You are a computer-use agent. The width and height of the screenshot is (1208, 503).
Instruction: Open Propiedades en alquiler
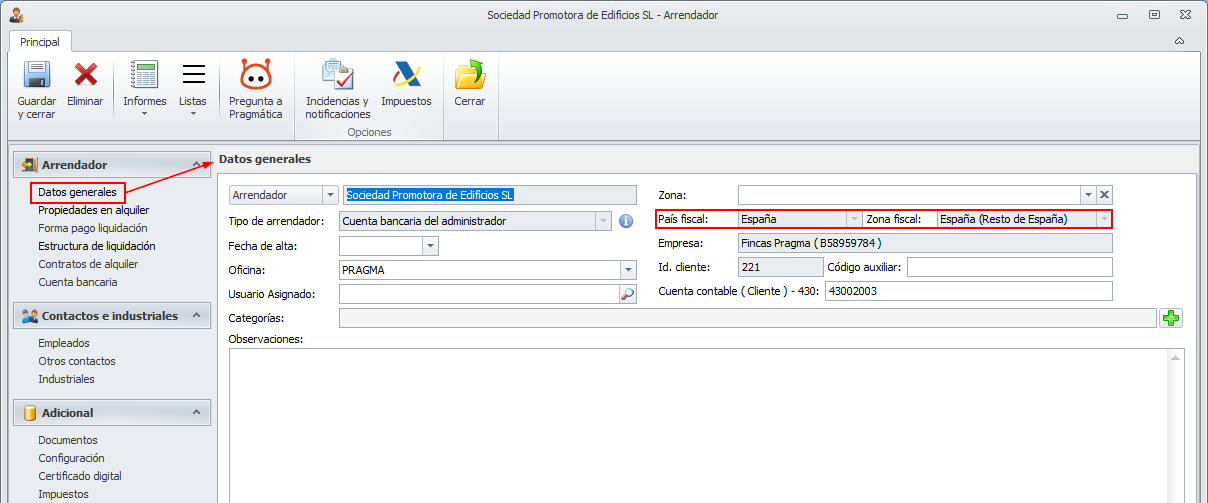(x=94, y=210)
